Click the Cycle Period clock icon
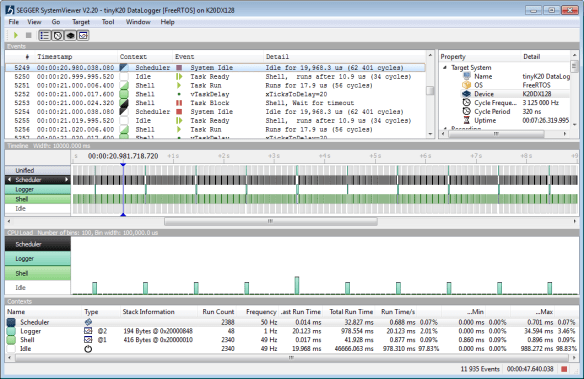This screenshot has height=379, width=584. [x=467, y=111]
